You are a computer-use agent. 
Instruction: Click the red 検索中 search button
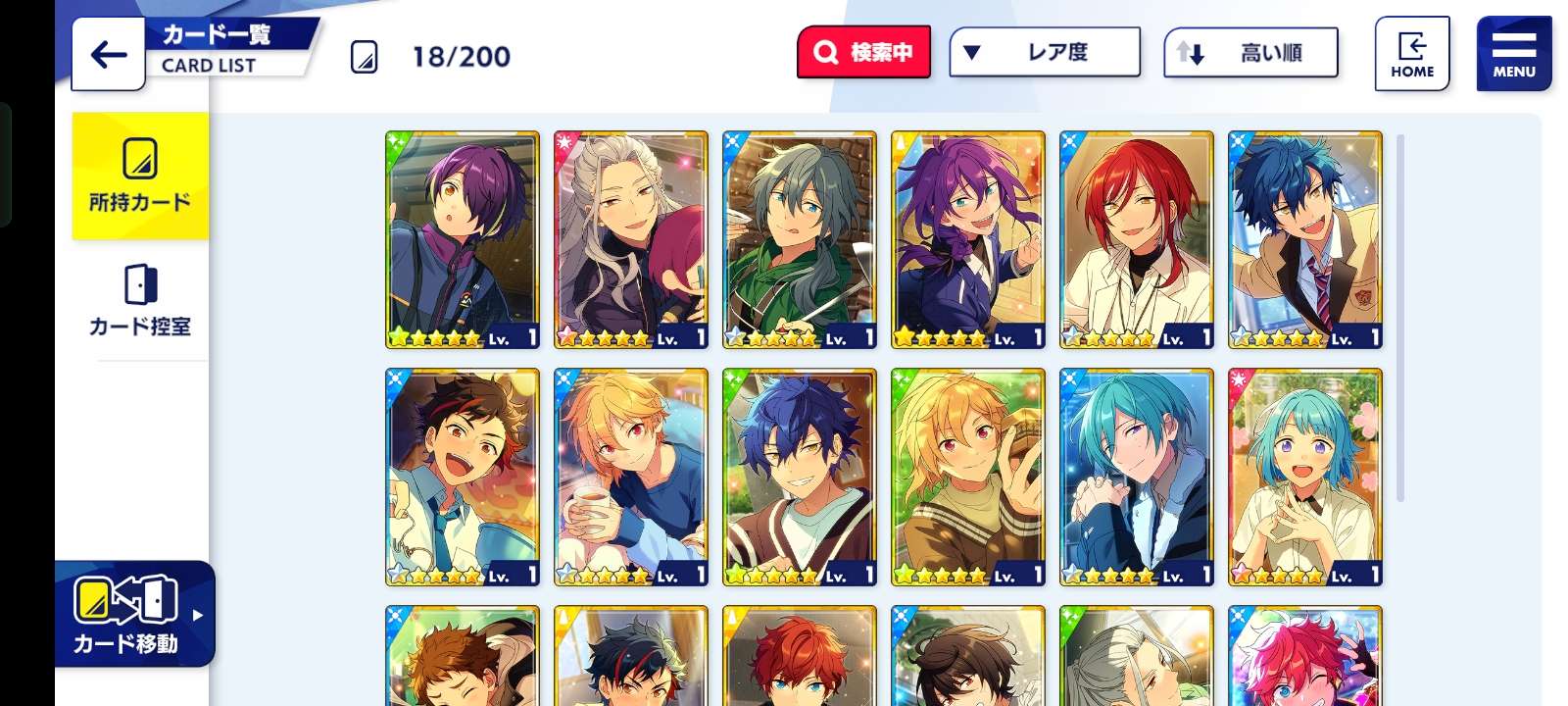click(863, 52)
